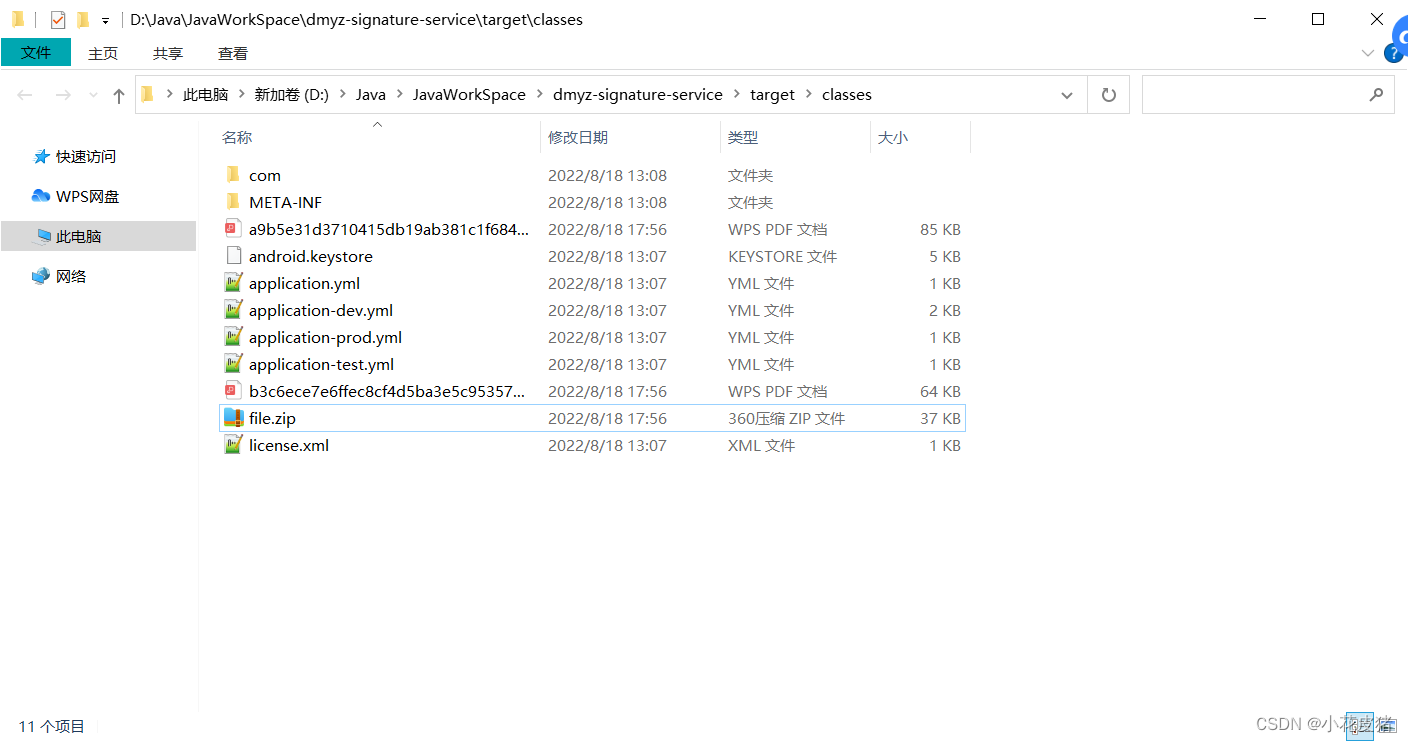Select the b3c6ece7 PDF file icon

coord(233,391)
